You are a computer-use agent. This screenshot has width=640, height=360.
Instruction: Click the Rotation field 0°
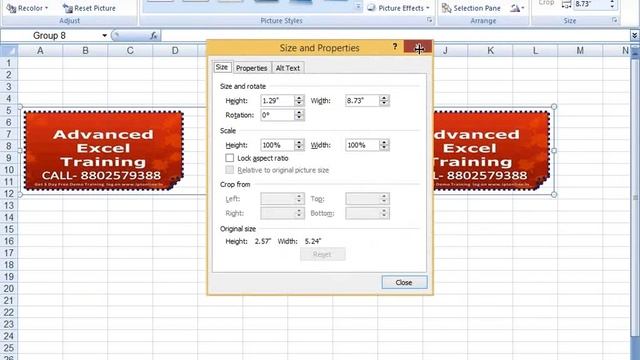[x=277, y=115]
